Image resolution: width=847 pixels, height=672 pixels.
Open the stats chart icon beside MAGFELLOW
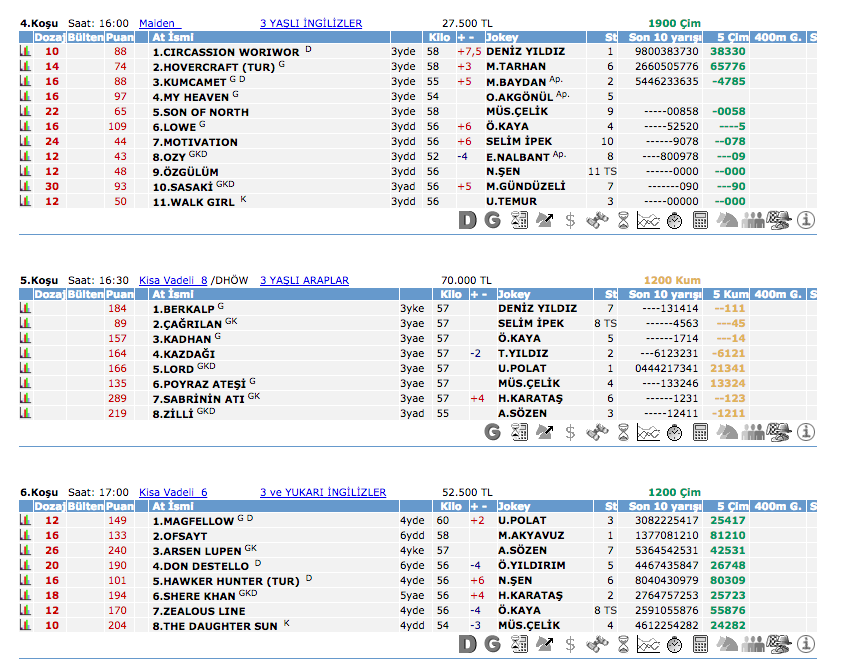pyautogui.click(x=25, y=521)
